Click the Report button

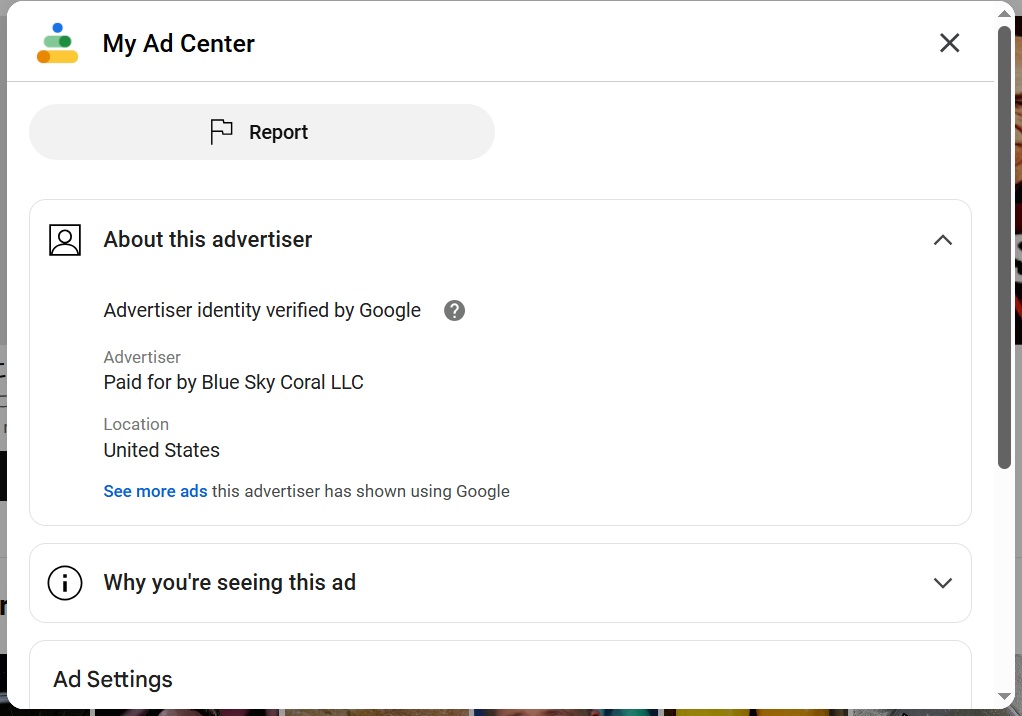point(262,132)
